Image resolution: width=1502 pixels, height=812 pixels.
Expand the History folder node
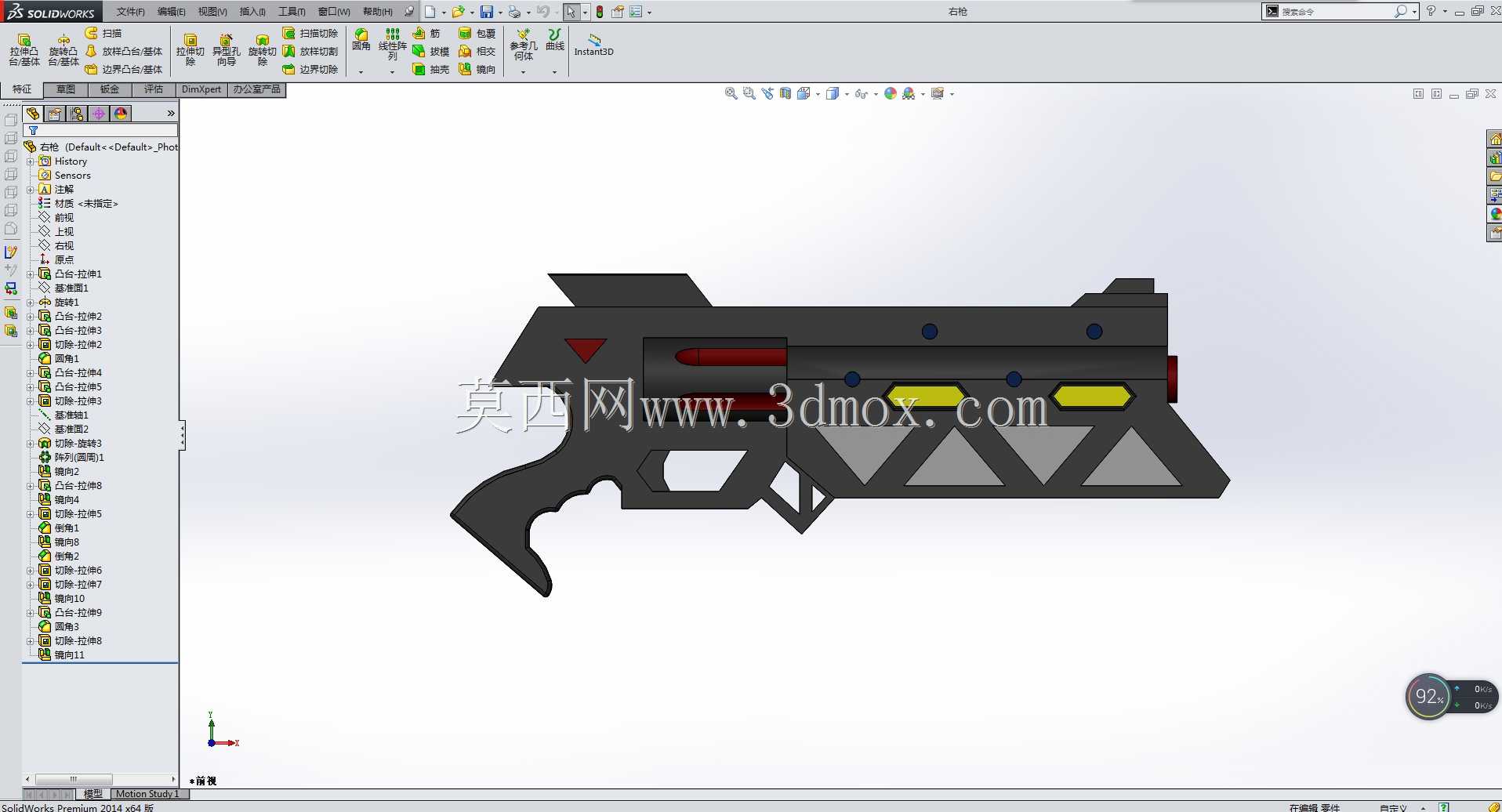click(31, 161)
